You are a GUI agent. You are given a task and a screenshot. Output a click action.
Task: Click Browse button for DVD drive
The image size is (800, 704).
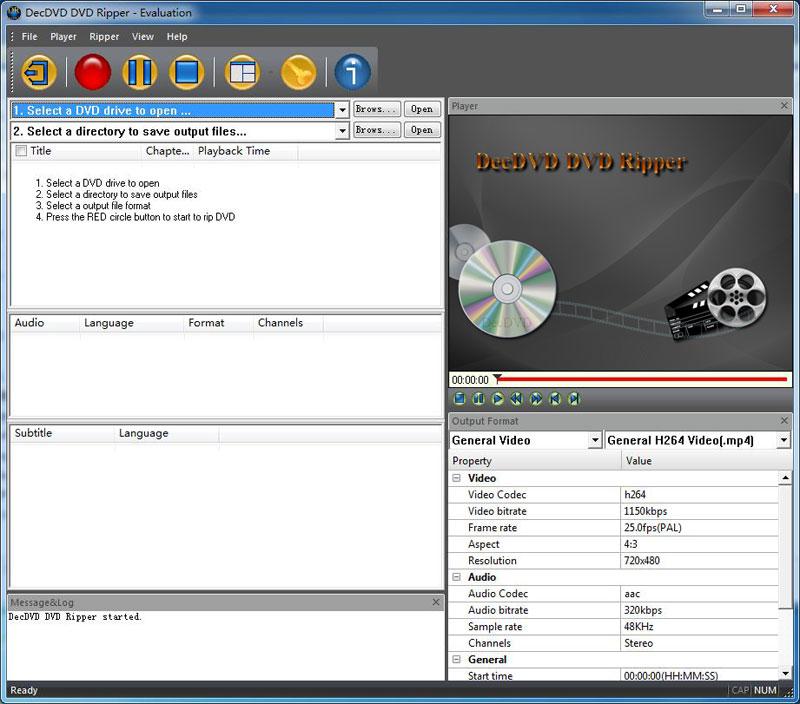tap(377, 109)
